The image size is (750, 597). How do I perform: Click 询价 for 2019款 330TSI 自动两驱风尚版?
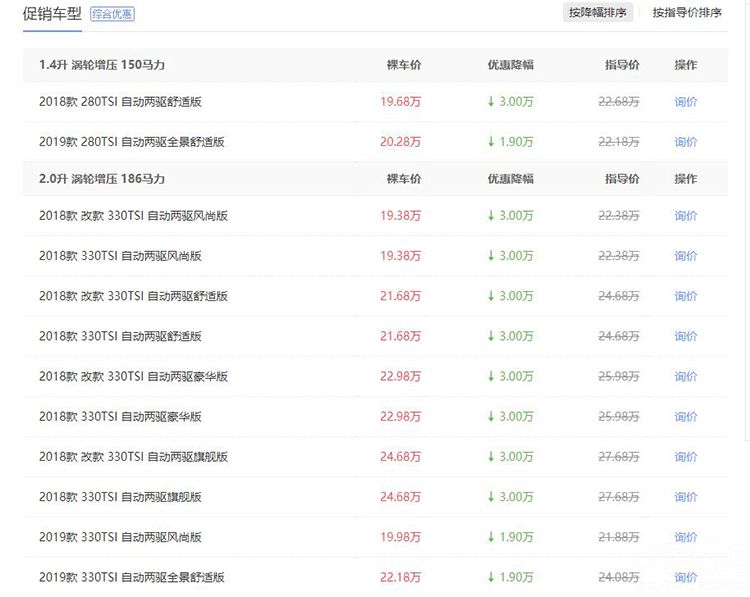click(x=685, y=537)
